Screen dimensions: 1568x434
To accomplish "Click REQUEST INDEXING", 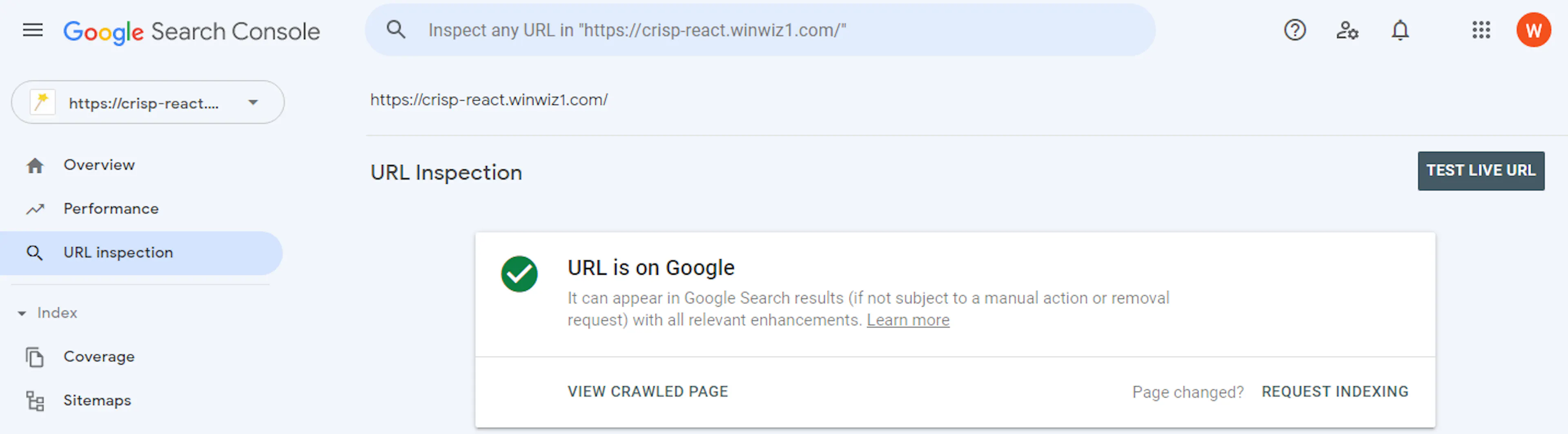I will coord(1335,392).
